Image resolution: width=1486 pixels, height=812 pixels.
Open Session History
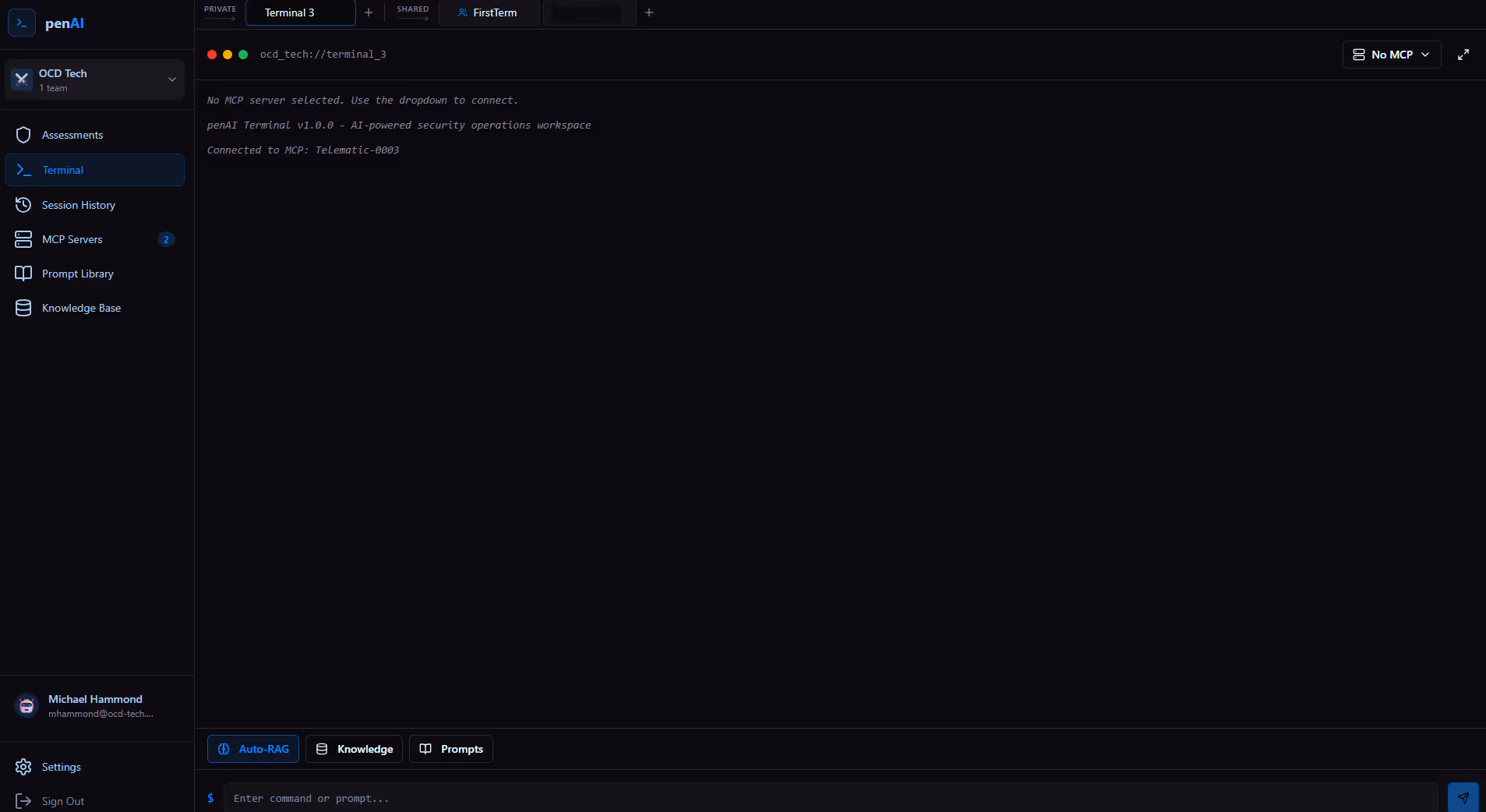point(94,205)
